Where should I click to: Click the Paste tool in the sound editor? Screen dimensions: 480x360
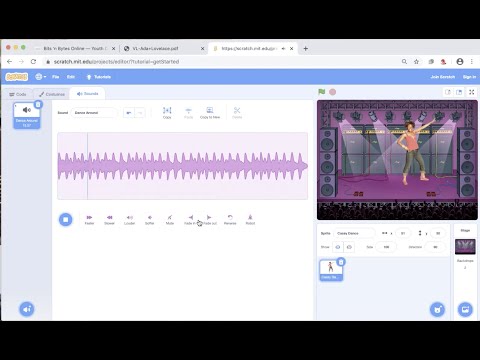(x=188, y=113)
